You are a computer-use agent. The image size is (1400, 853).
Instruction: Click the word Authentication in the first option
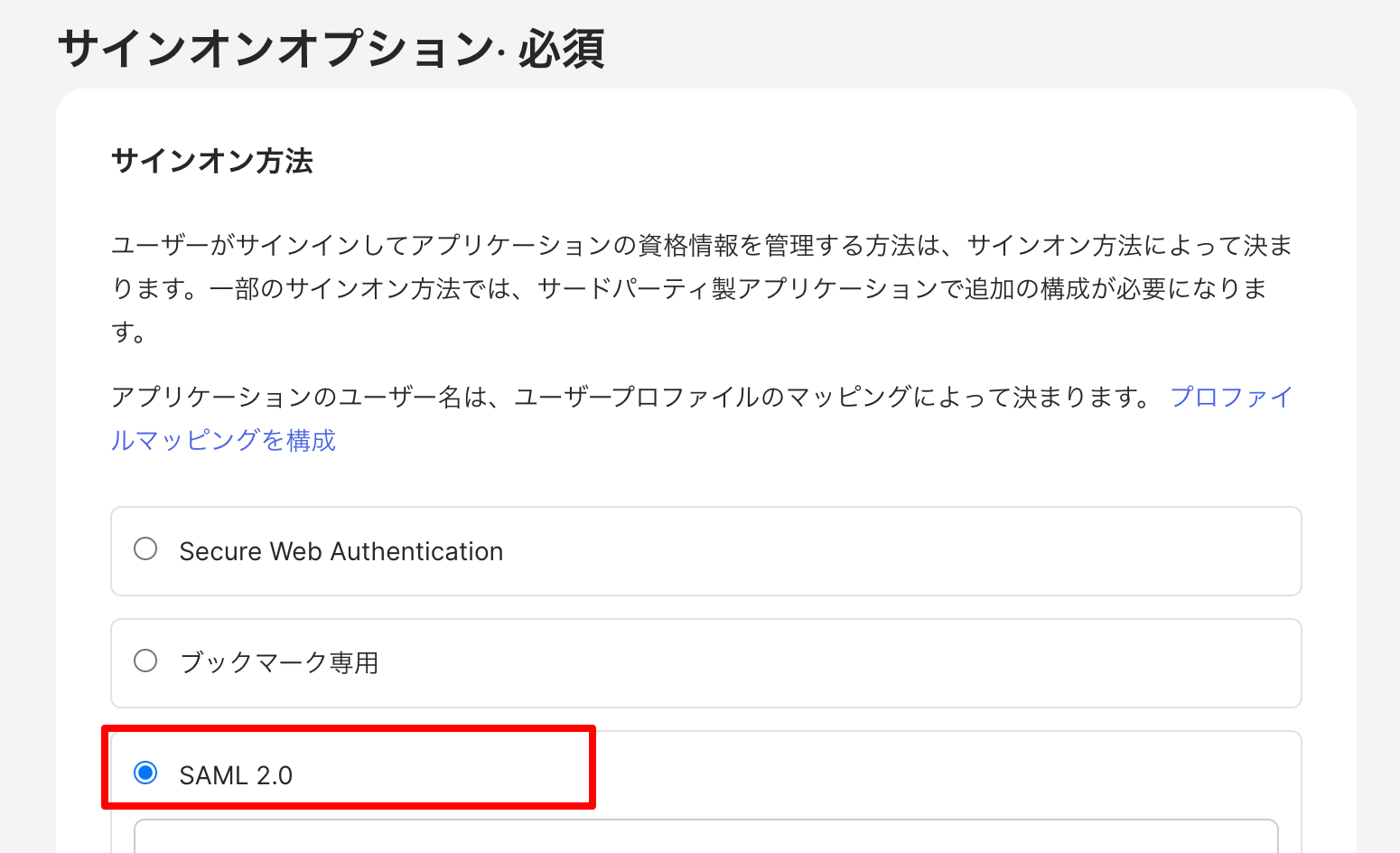pos(416,551)
